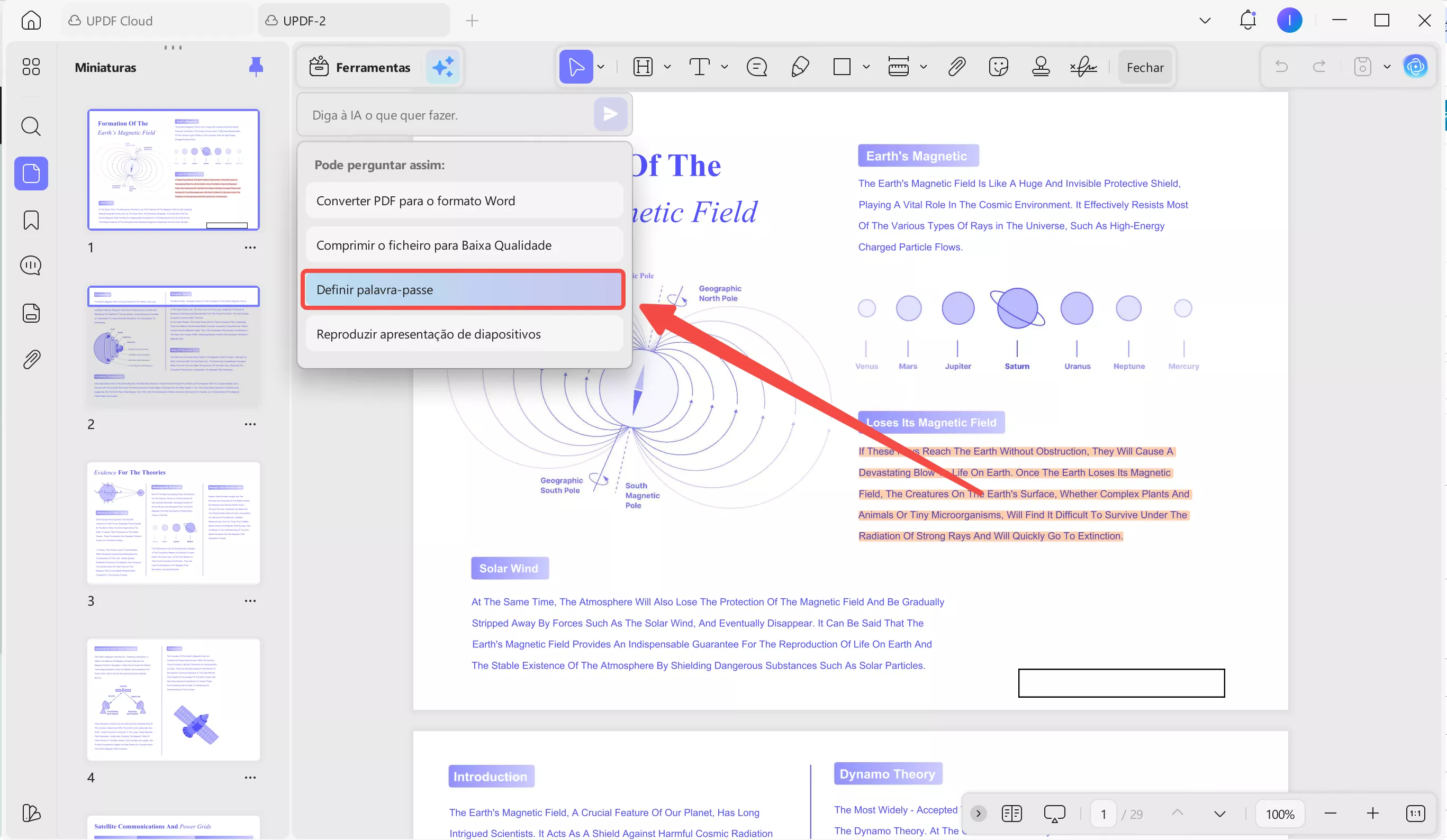Toggle the AI sparkle assistant button
The height and width of the screenshot is (840, 1447).
coord(444,67)
